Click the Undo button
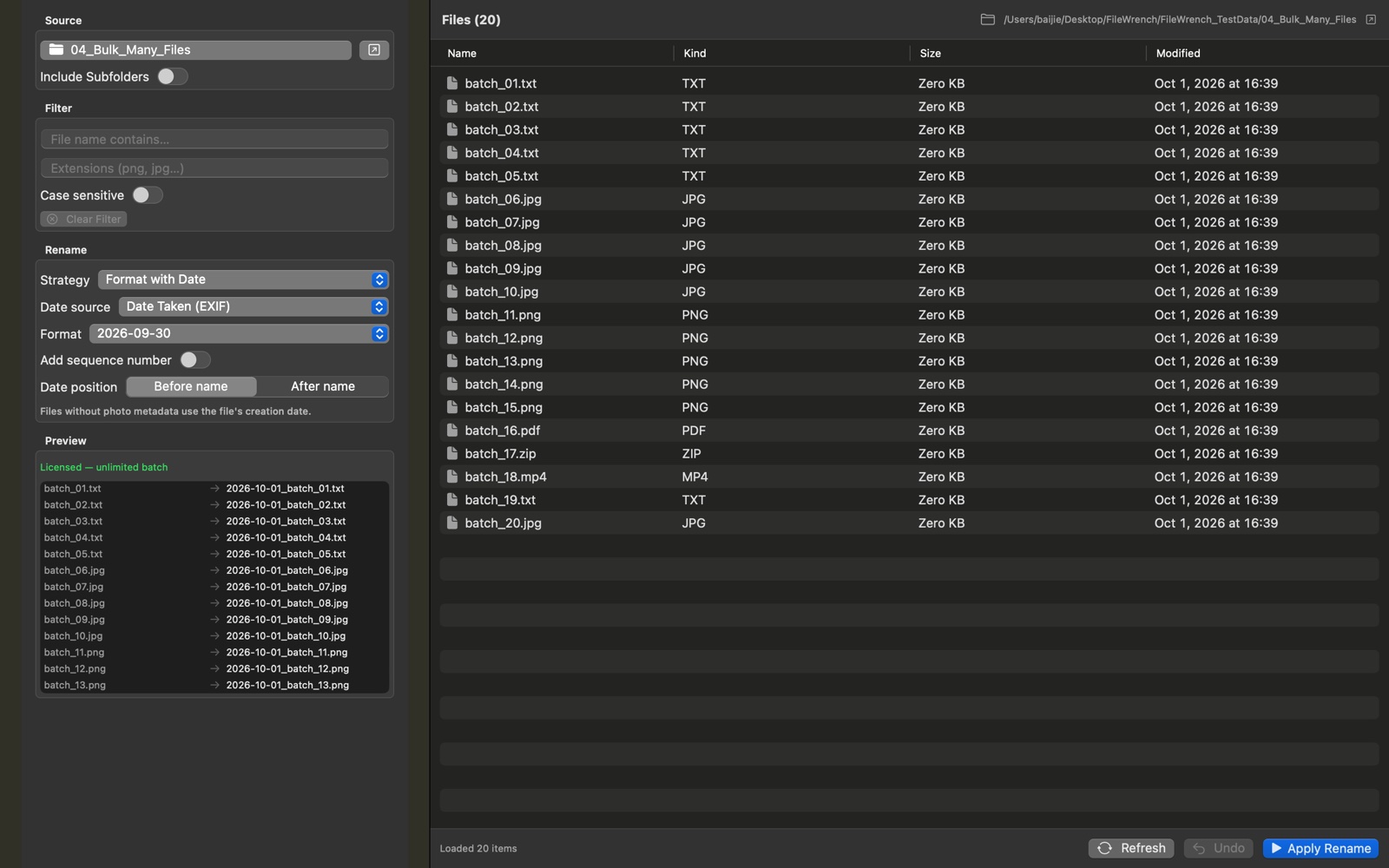 coord(1219,848)
